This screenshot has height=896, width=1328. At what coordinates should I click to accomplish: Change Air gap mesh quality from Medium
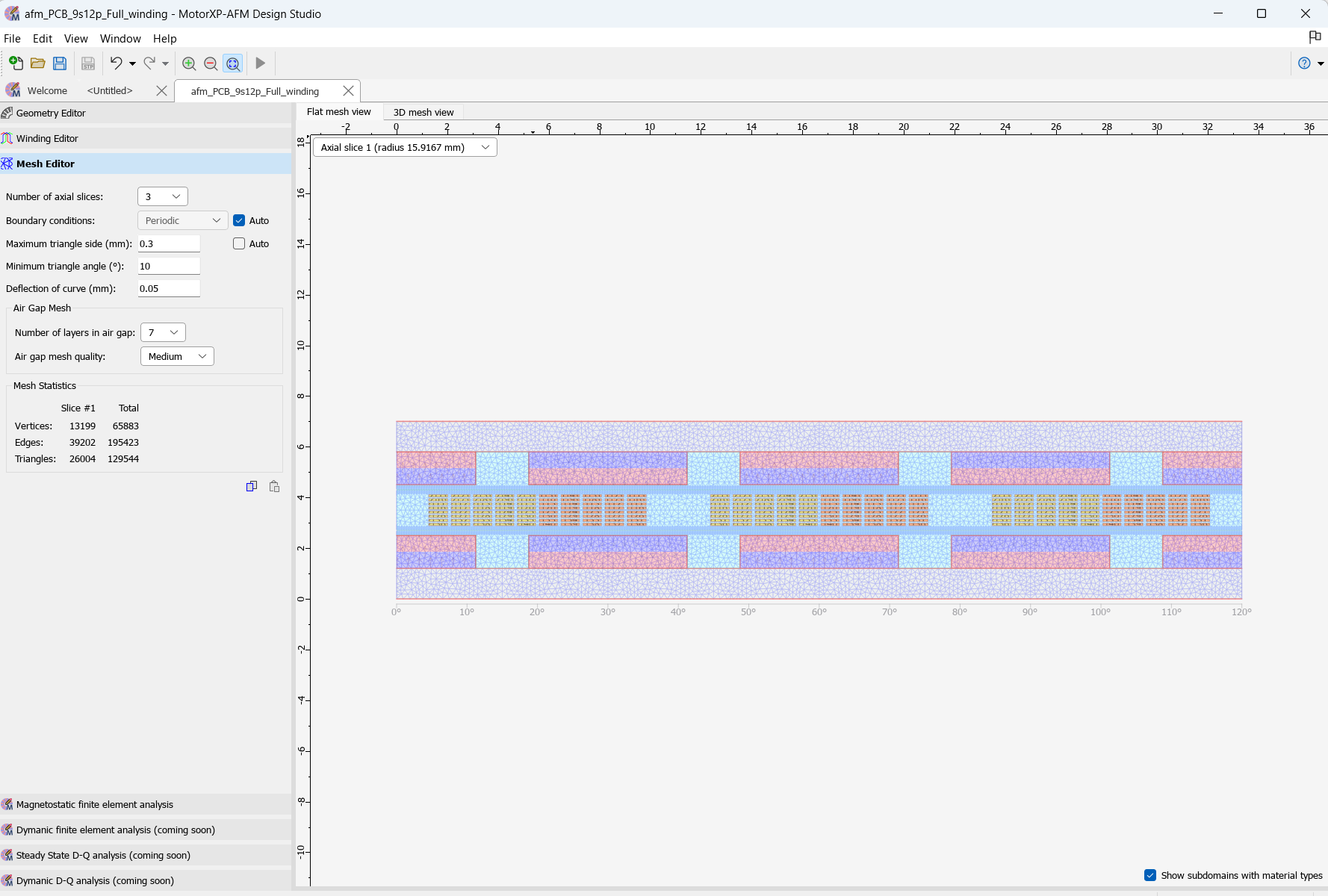[176, 356]
